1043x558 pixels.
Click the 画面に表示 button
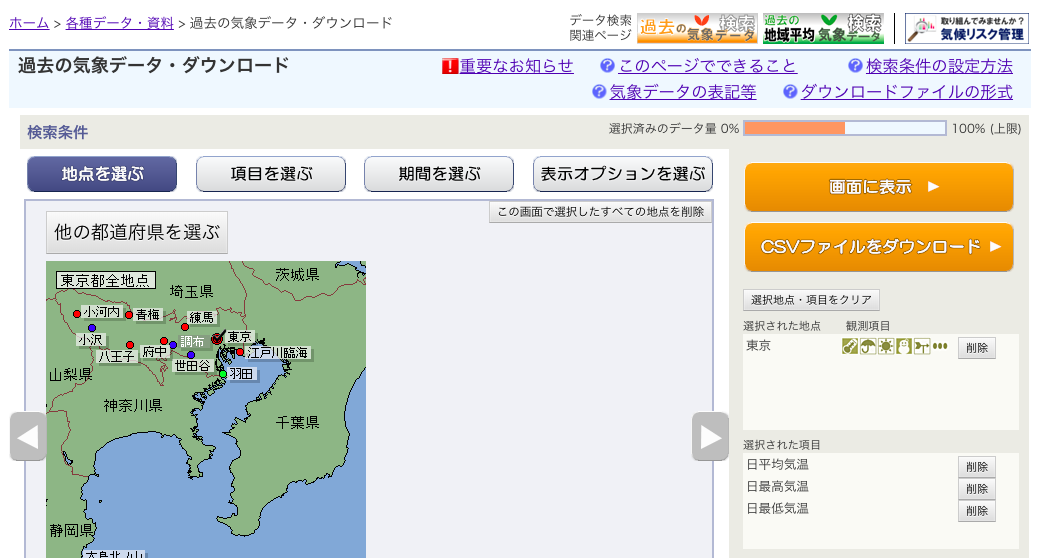coord(879,188)
